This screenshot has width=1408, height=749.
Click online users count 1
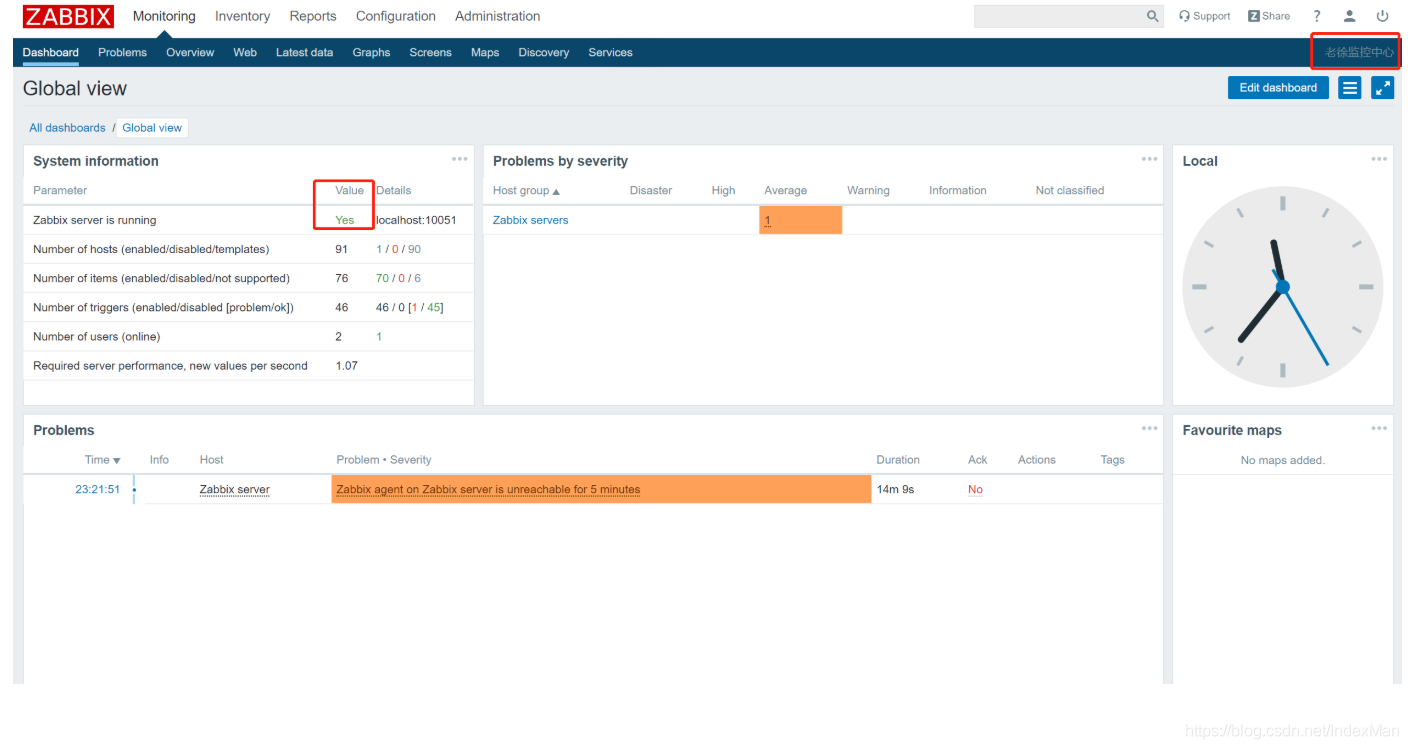(x=379, y=337)
